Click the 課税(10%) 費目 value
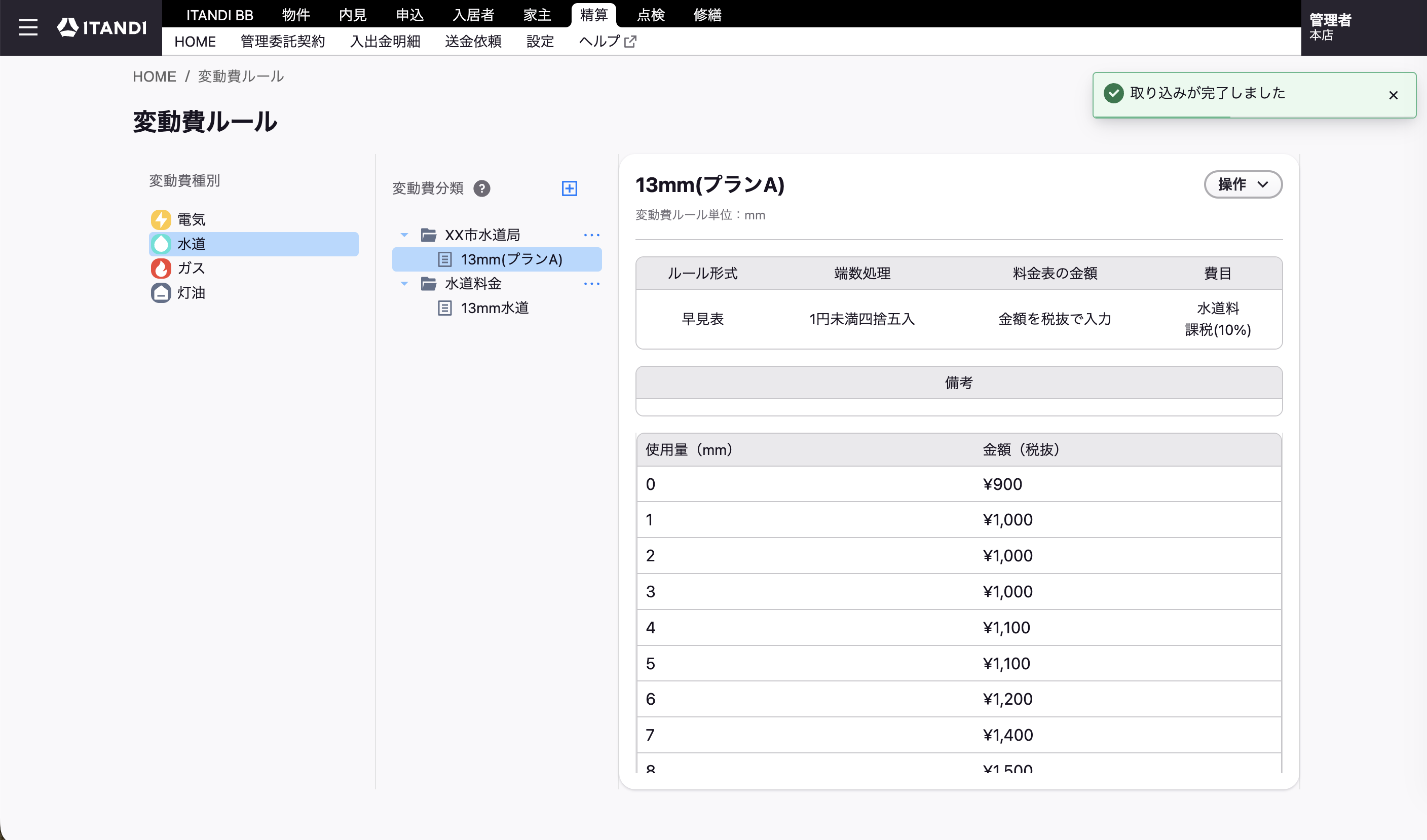The width and height of the screenshot is (1427, 840). coord(1218,330)
